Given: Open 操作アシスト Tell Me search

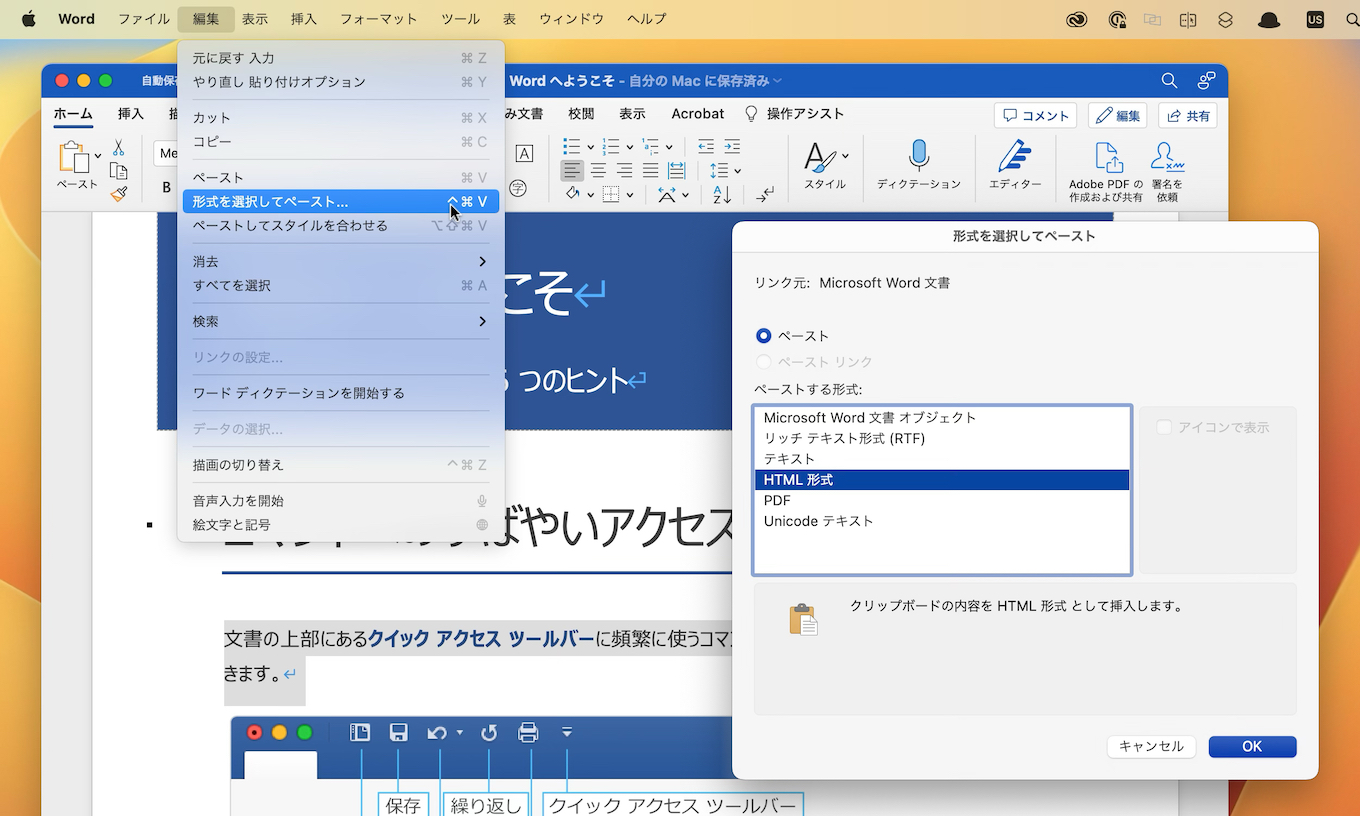Looking at the screenshot, I should pyautogui.click(x=795, y=114).
